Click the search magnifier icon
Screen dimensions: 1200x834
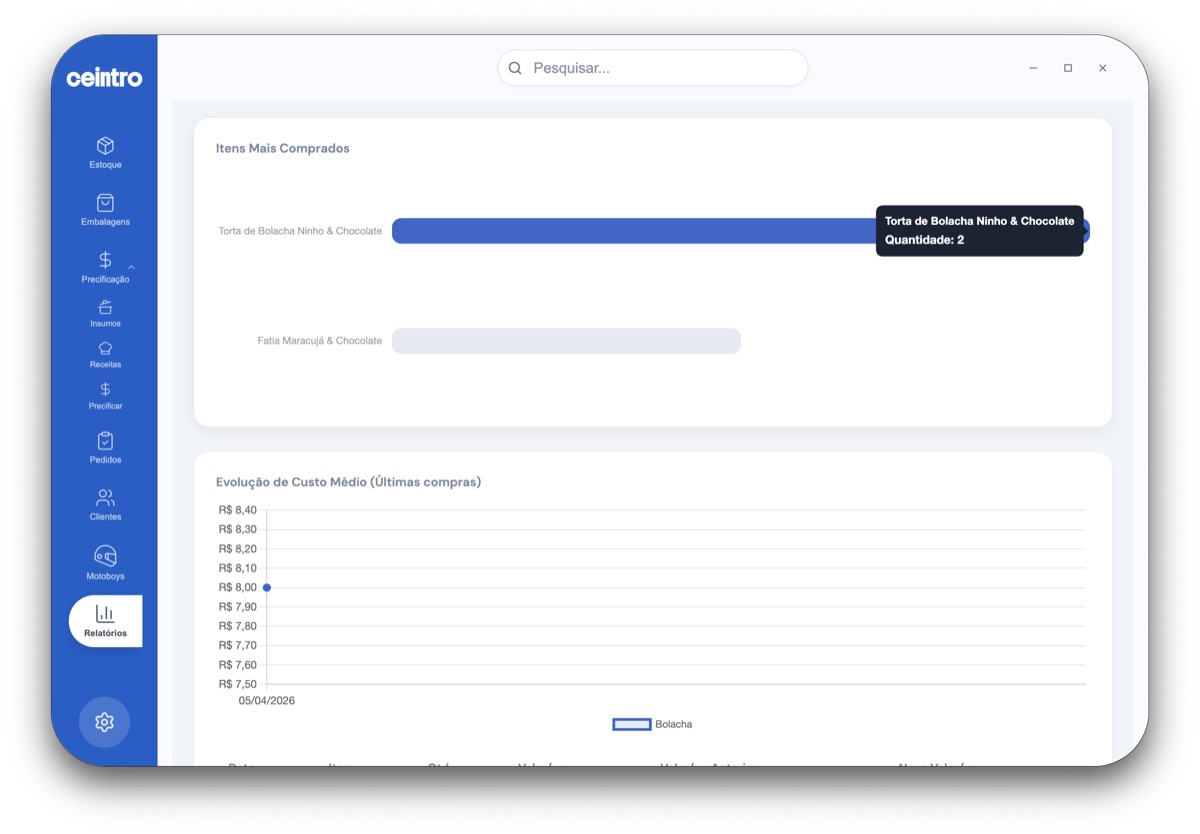tap(515, 68)
